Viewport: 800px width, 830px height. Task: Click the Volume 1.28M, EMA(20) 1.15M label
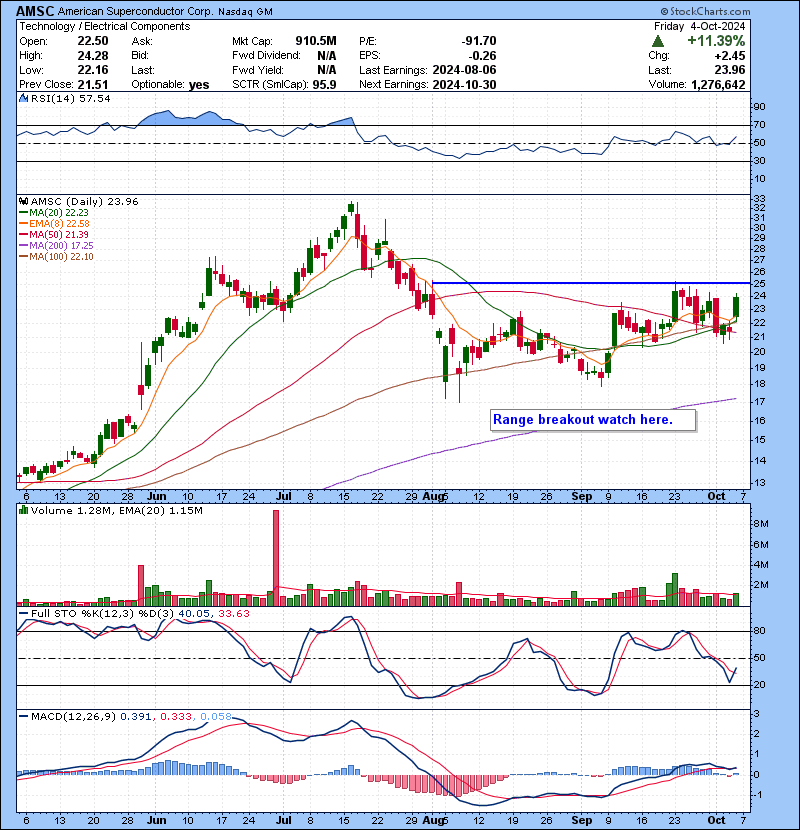coord(116,510)
